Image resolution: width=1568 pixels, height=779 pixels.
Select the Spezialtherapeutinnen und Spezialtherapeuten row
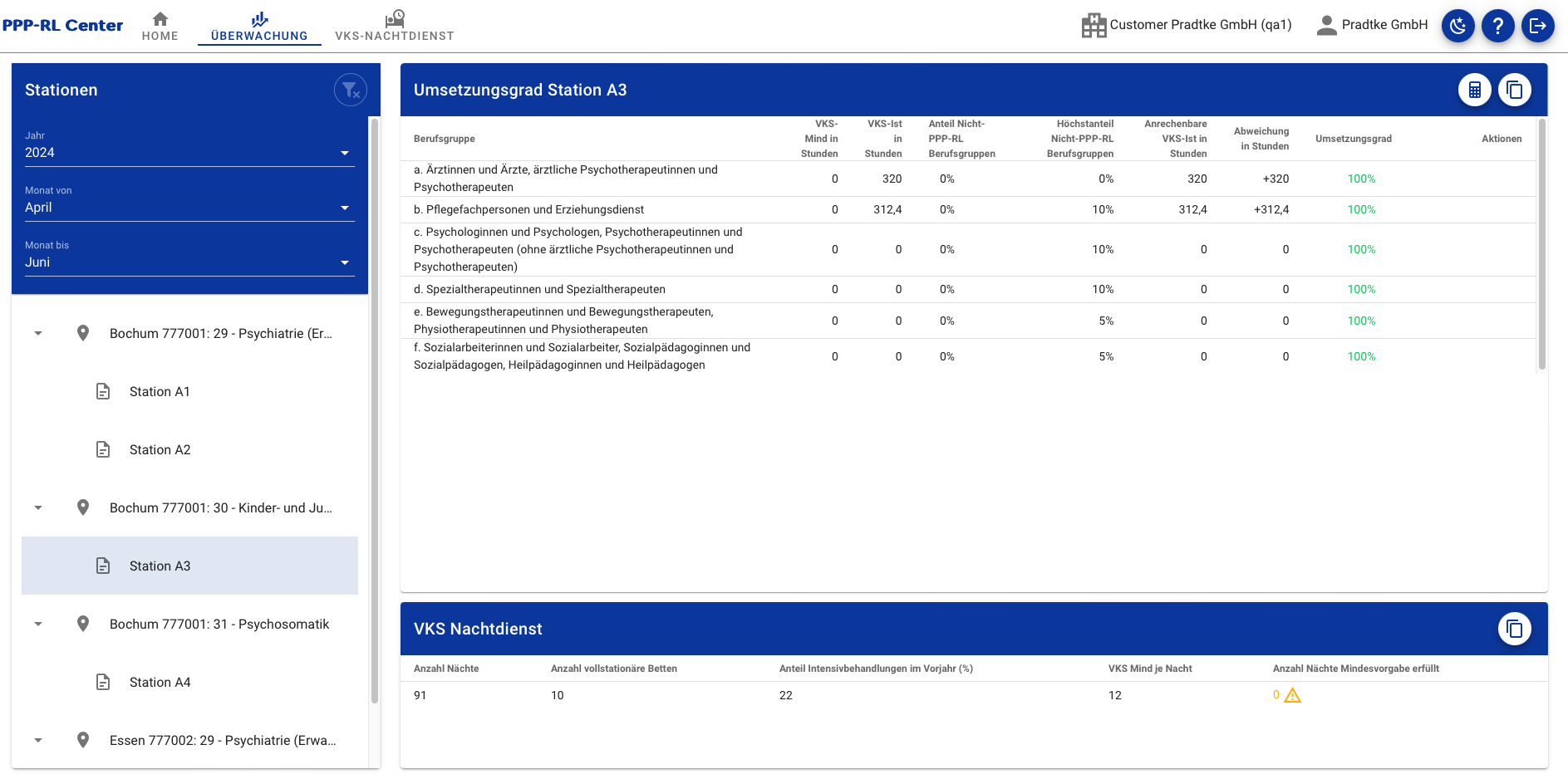click(968, 289)
